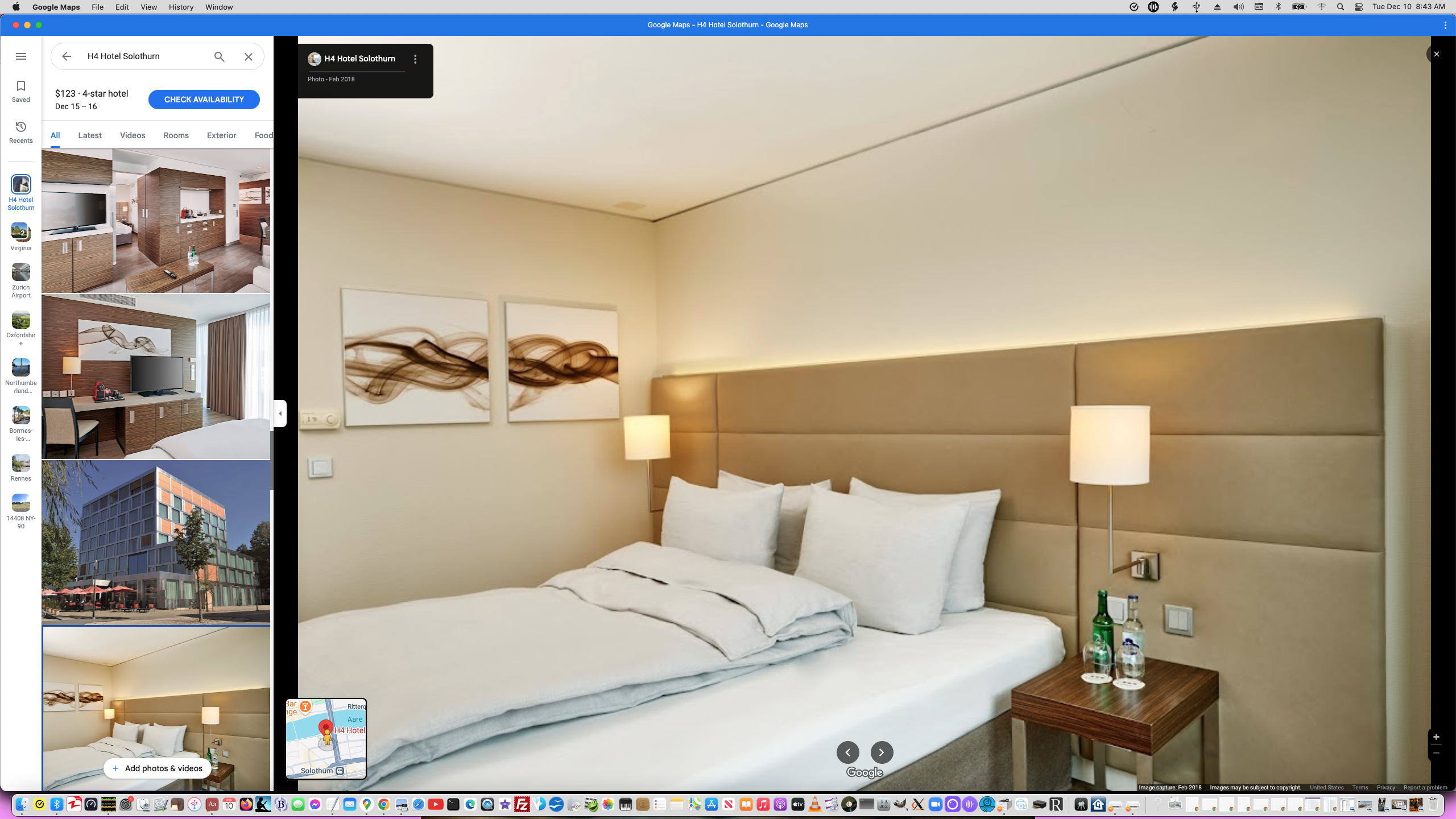Open the Recents history panel
Image resolution: width=1456 pixels, height=819 pixels.
(x=21, y=132)
